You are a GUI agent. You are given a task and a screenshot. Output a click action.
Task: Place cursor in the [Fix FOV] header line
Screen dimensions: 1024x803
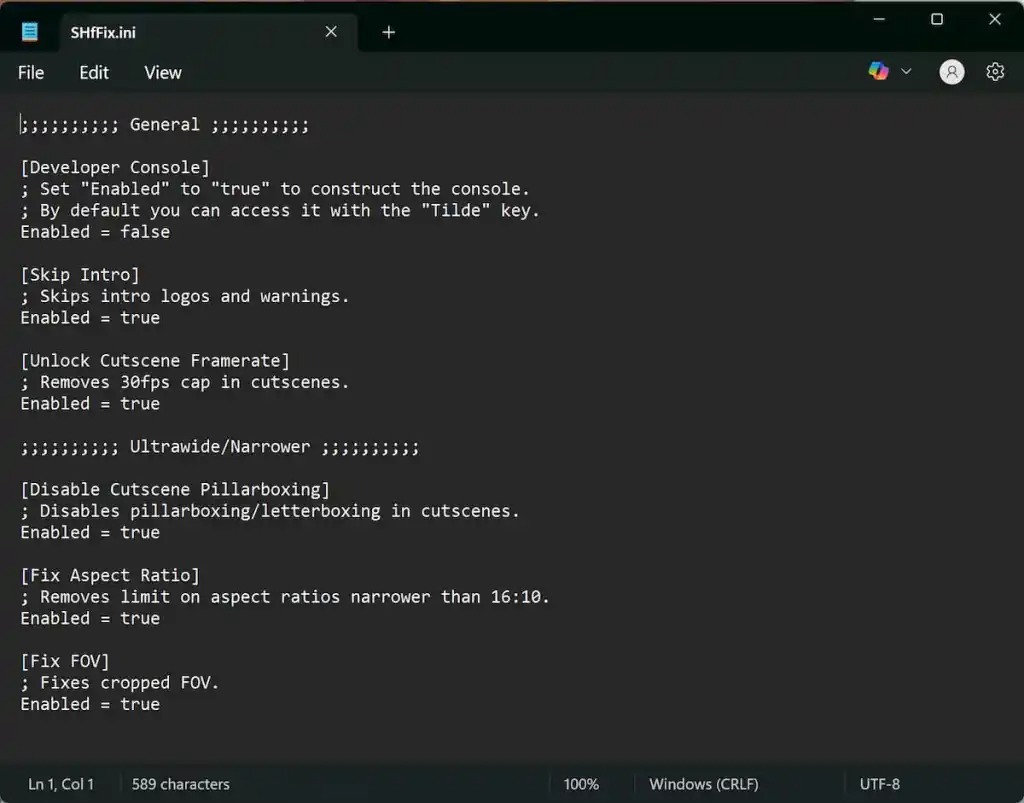pyautogui.click(x=65, y=661)
